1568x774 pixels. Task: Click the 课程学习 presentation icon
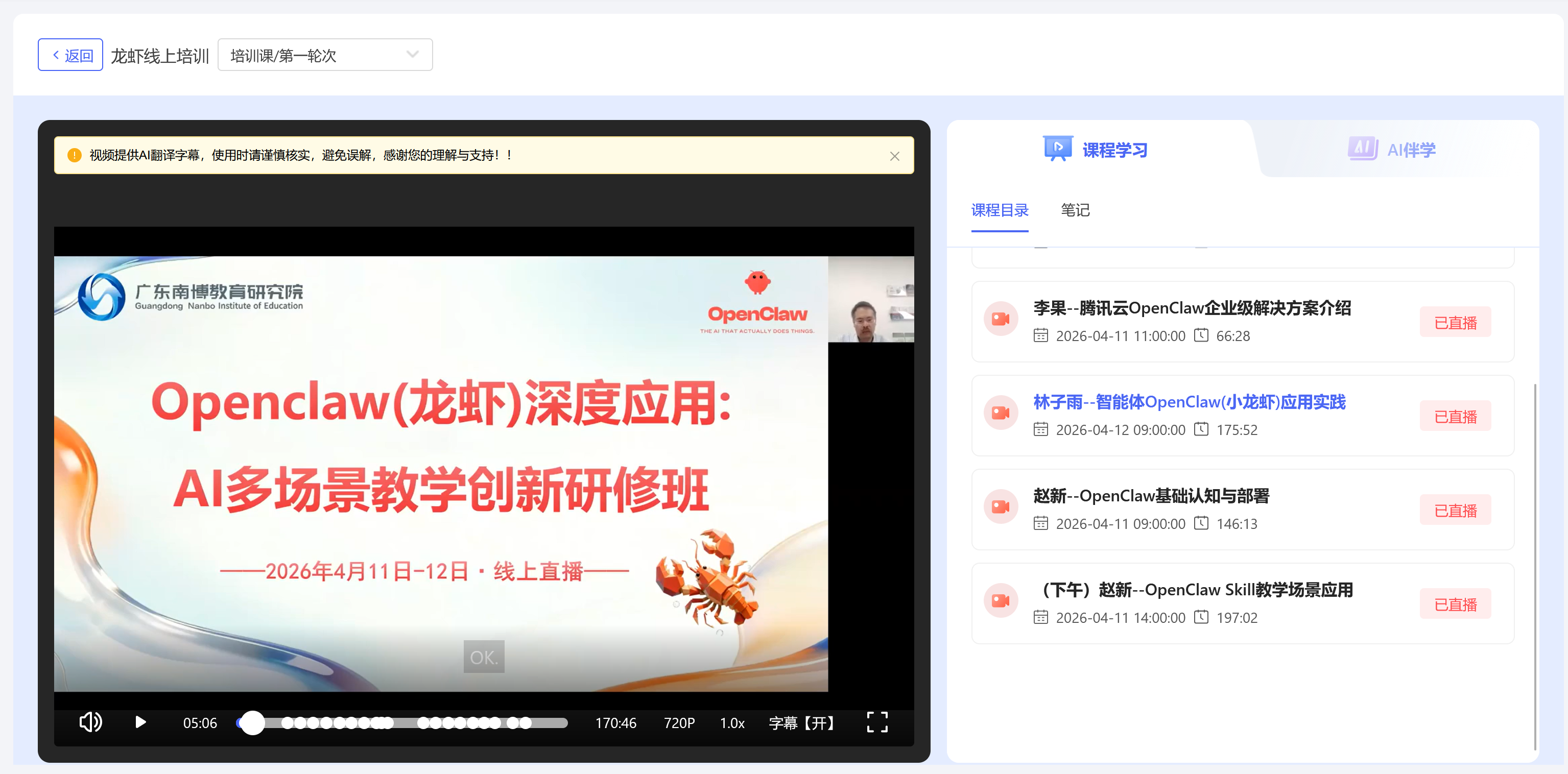1057,149
